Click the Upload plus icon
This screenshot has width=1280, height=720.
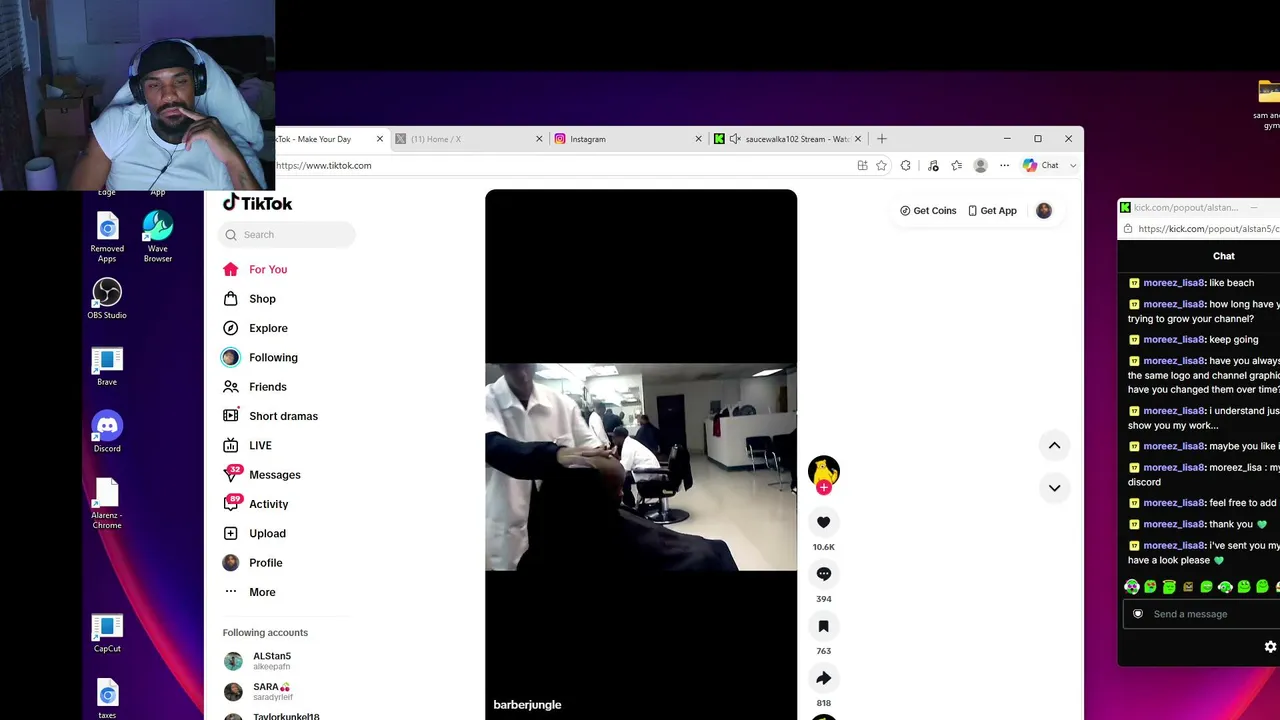click(231, 533)
